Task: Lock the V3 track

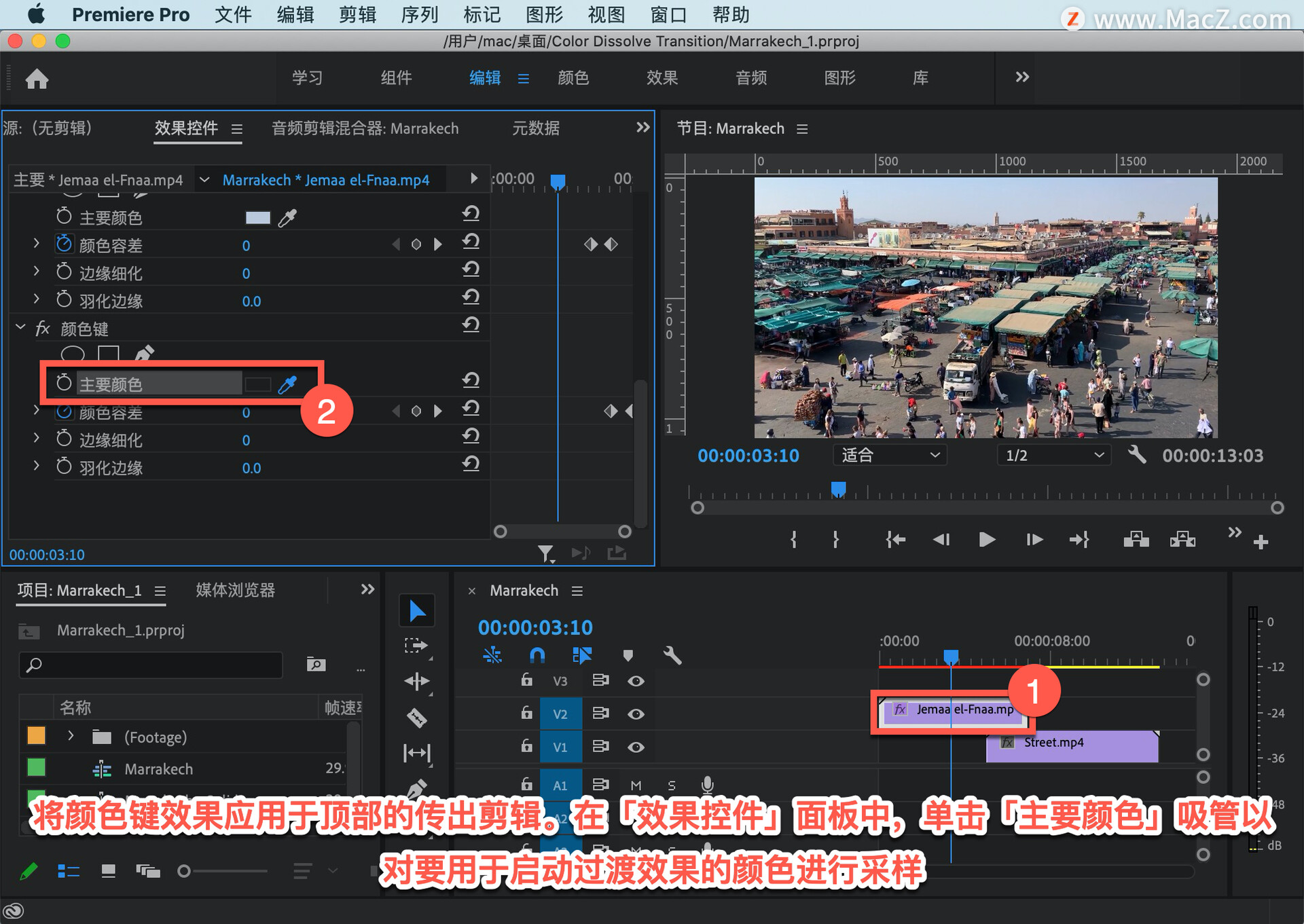Action: click(x=527, y=680)
